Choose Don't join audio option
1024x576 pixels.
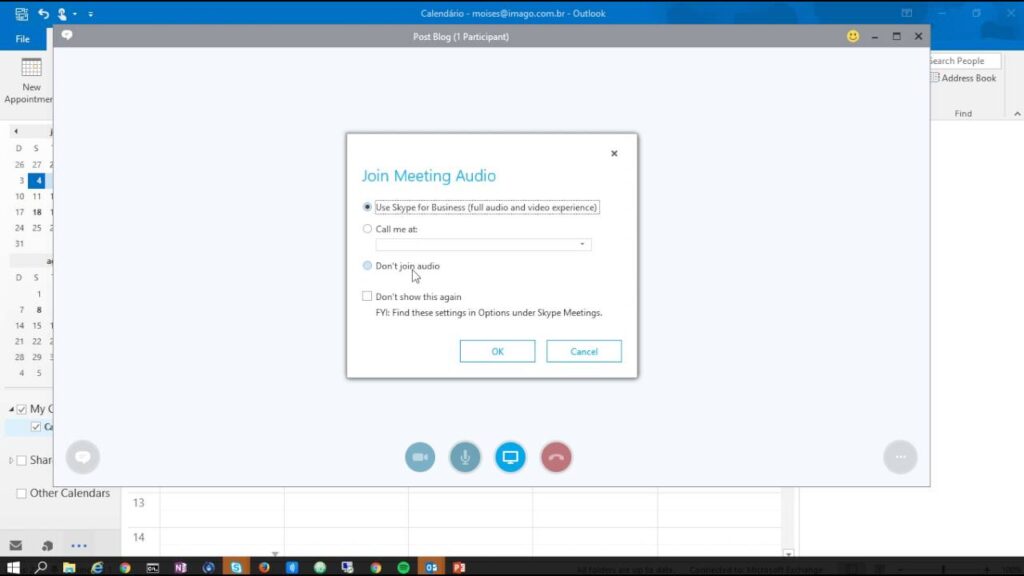(367, 266)
